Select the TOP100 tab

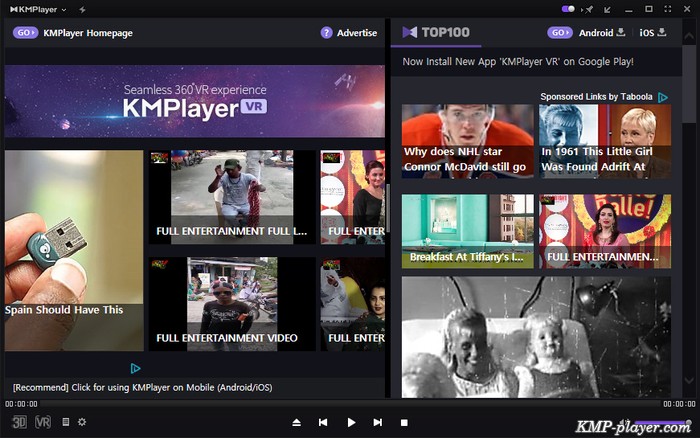(x=436, y=33)
